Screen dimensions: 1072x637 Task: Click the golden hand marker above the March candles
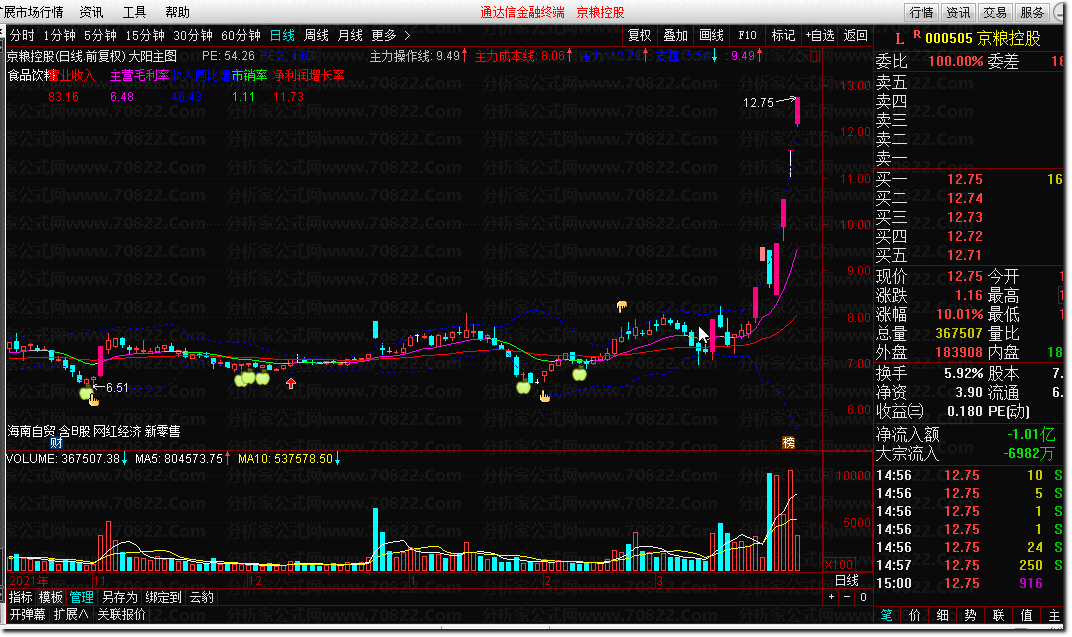[621, 306]
